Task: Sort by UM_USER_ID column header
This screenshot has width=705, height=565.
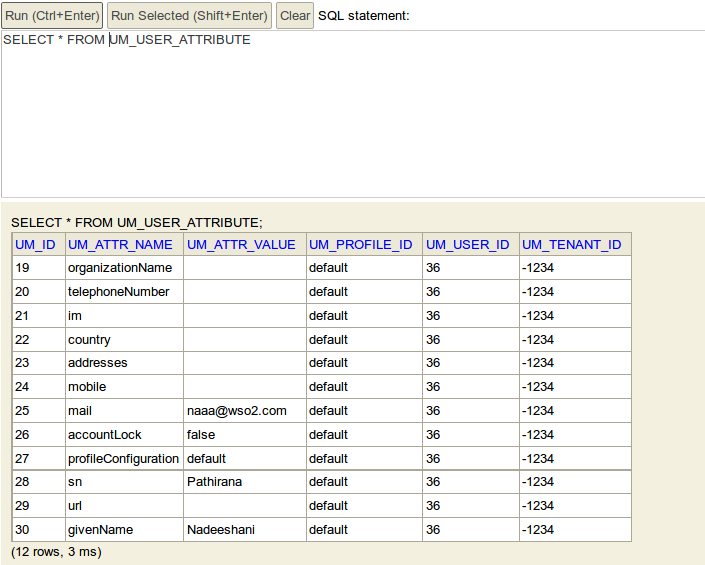Action: pos(468,245)
